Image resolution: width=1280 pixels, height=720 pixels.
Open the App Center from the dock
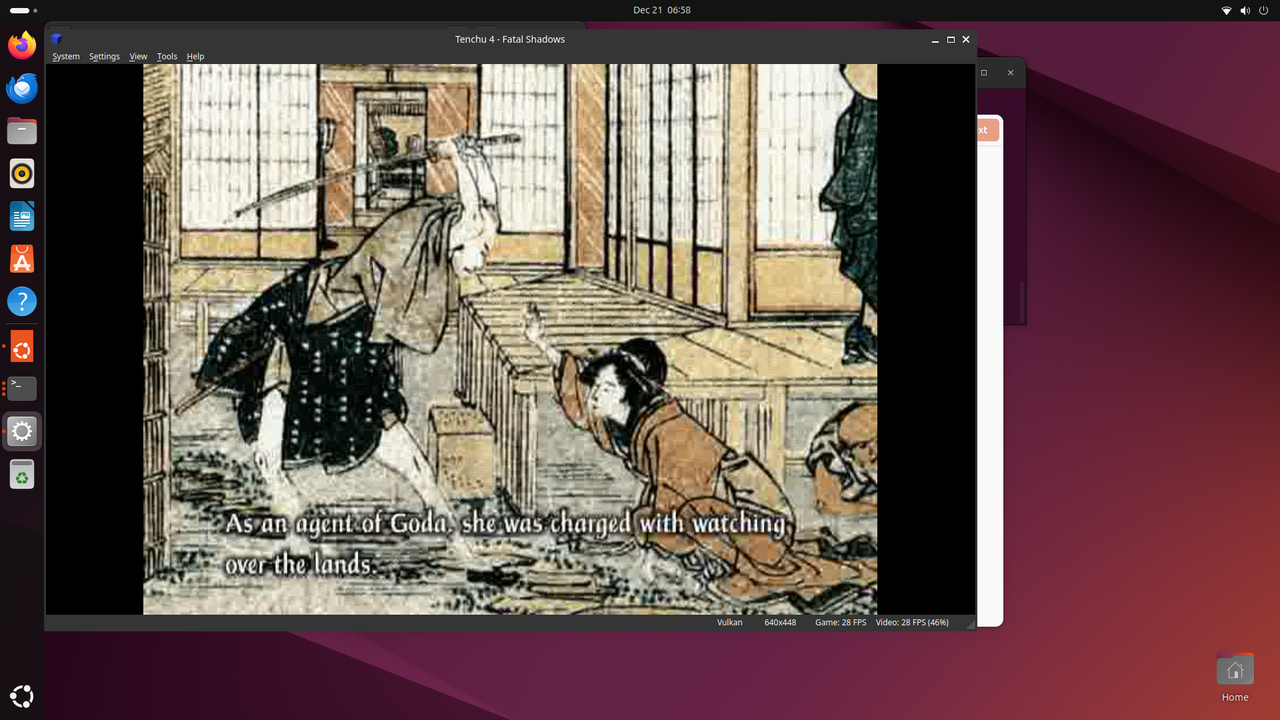(x=22, y=258)
